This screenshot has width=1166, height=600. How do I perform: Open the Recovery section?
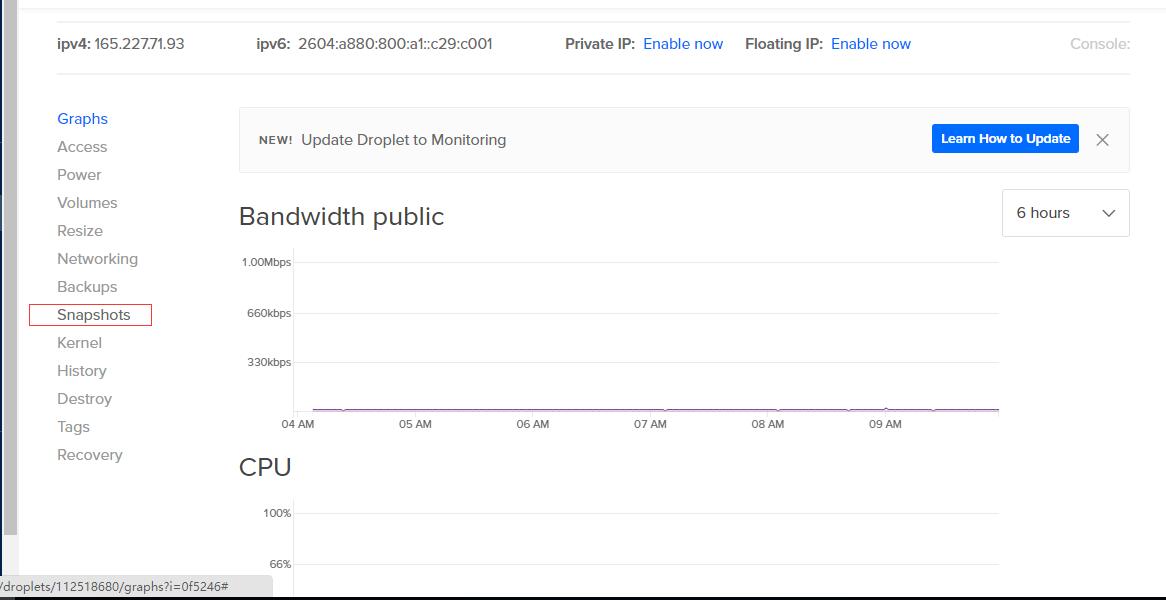click(89, 455)
